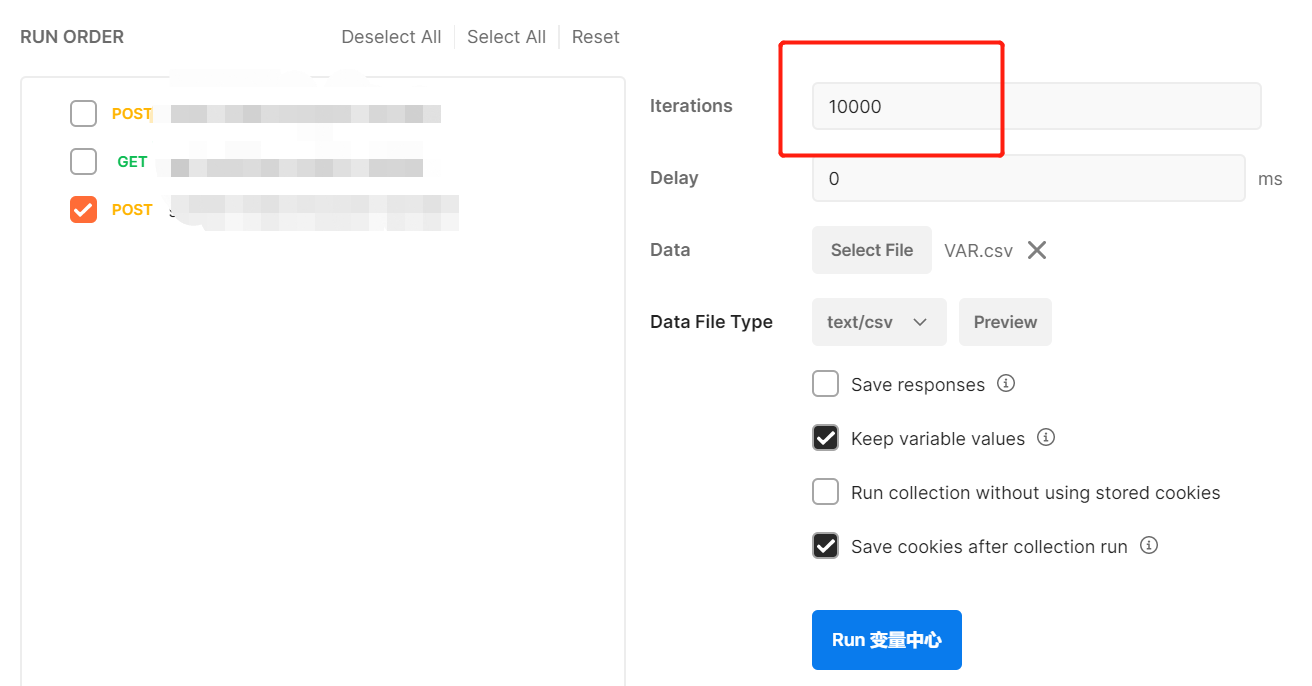Click the blue Run 变量中心 button
The width and height of the screenshot is (1312, 686).
pyautogui.click(x=886, y=640)
